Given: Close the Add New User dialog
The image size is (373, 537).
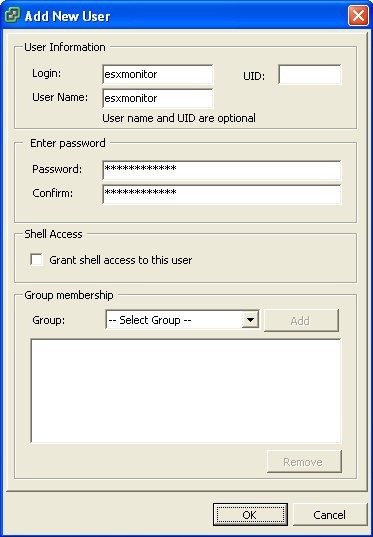Looking at the screenshot, I should click(x=358, y=16).
